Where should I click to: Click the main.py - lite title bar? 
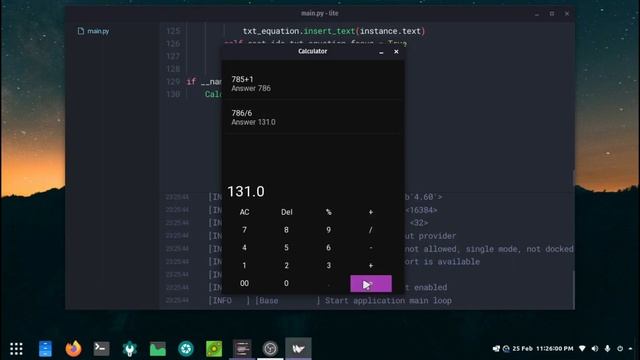point(320,13)
